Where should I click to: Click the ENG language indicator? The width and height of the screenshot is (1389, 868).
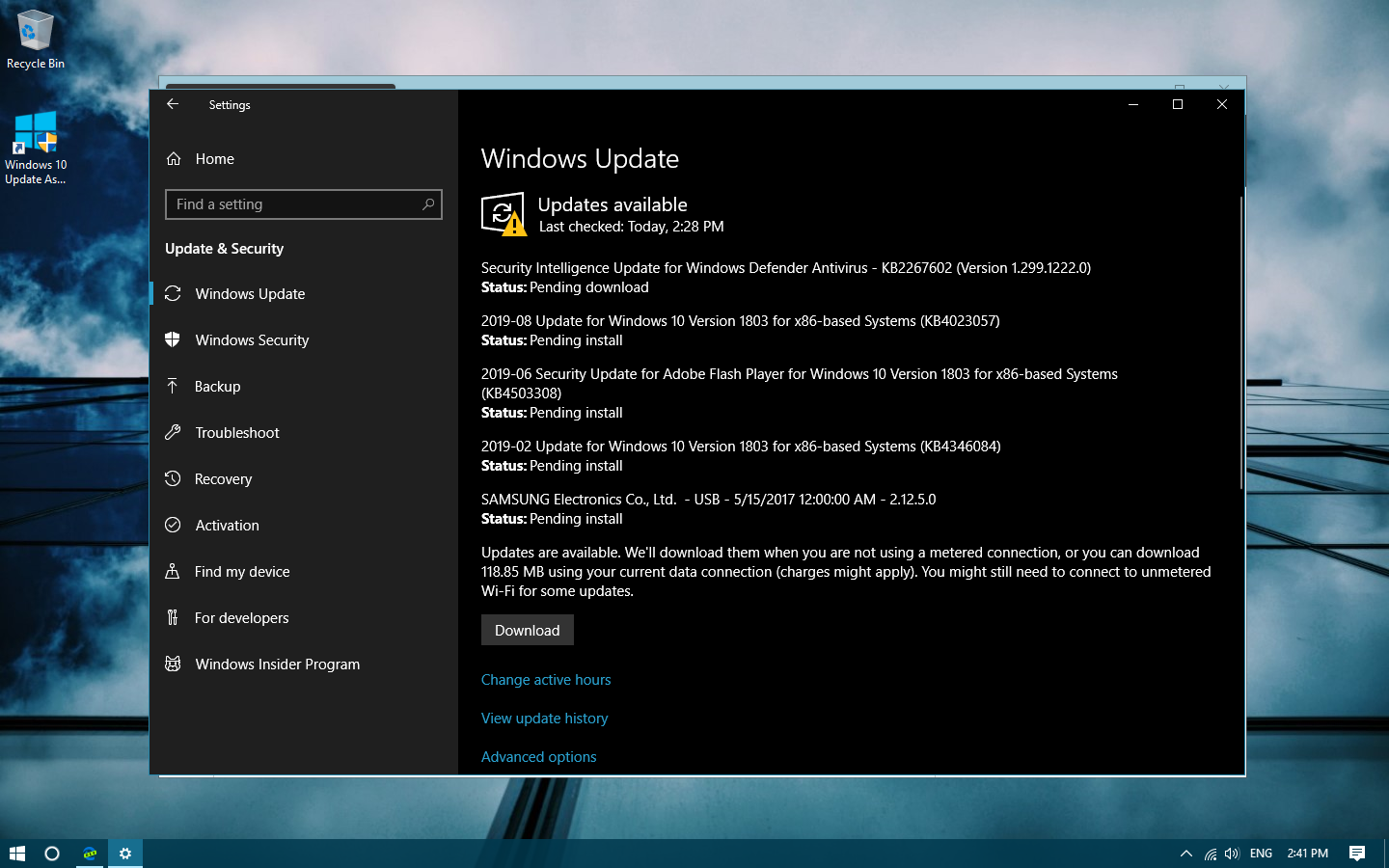1261,854
